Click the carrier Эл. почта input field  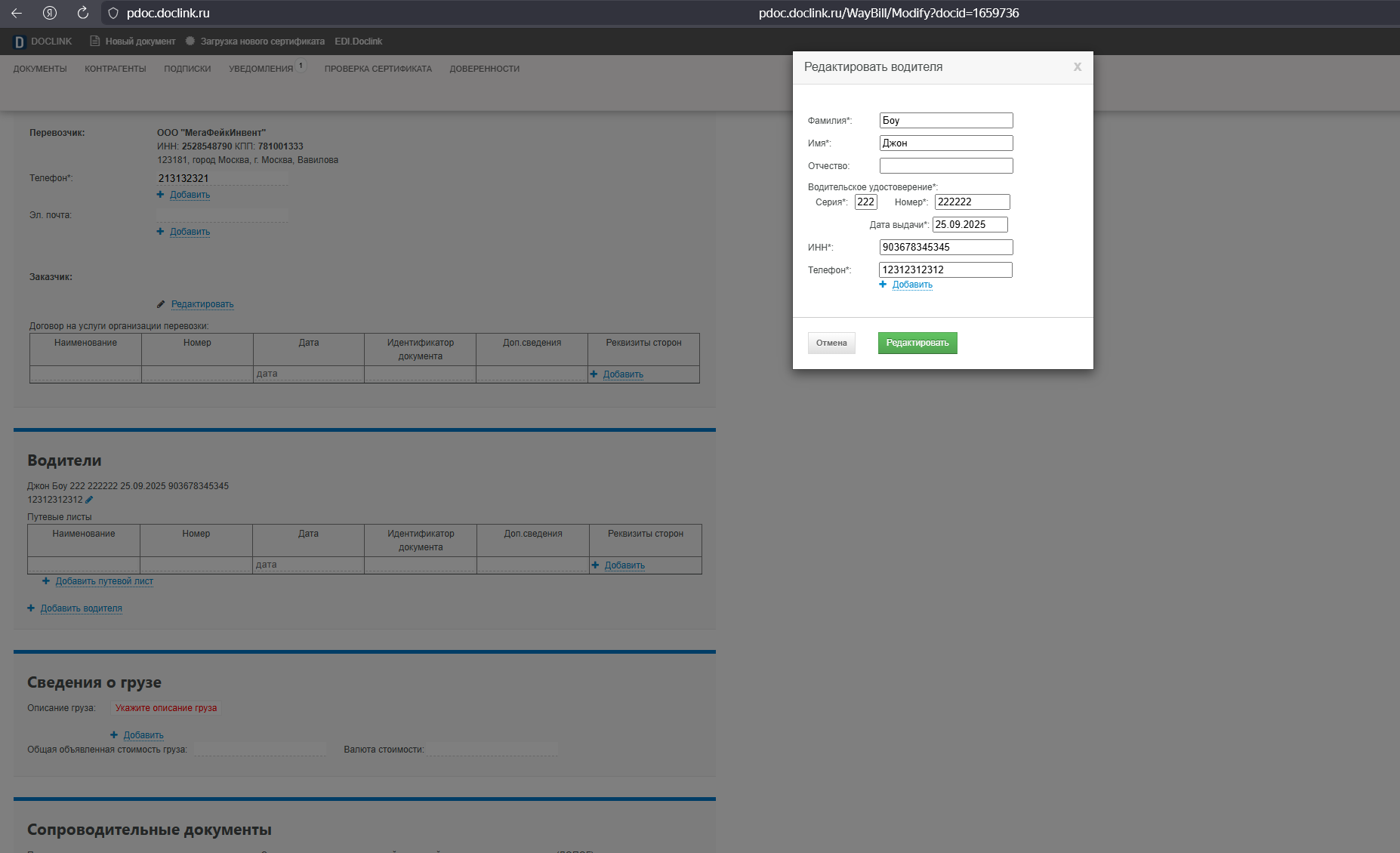(x=222, y=216)
